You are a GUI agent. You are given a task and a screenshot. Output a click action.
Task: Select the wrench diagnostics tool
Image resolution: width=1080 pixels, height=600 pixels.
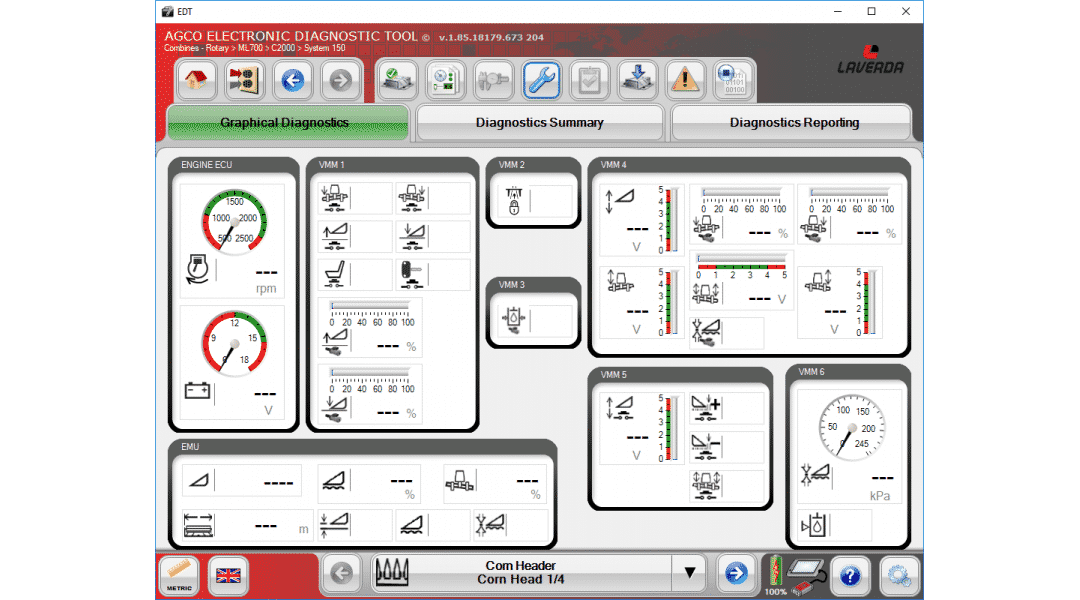click(541, 81)
